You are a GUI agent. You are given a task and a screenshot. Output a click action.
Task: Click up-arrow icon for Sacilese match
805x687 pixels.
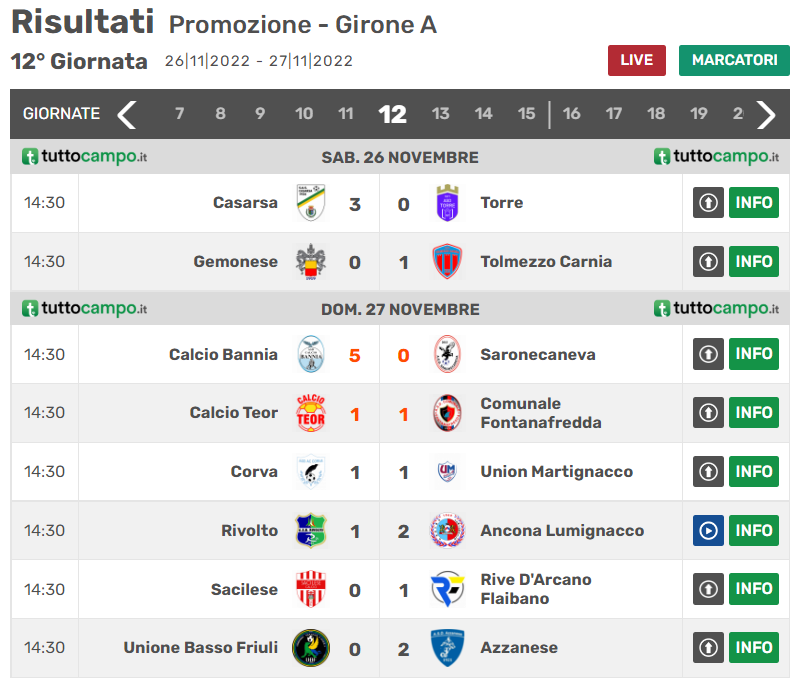click(708, 589)
